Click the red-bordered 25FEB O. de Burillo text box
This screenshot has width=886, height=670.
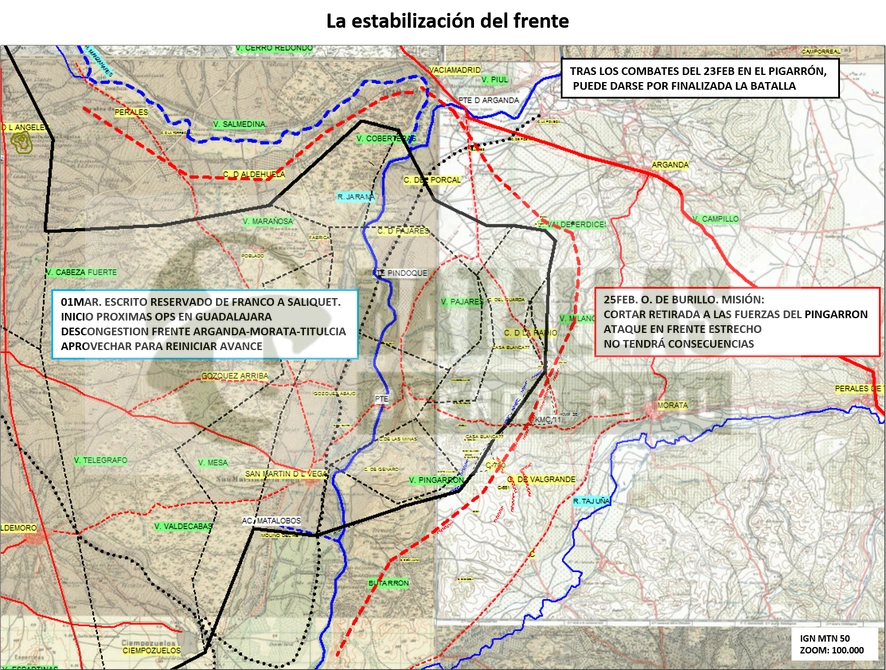click(737, 321)
